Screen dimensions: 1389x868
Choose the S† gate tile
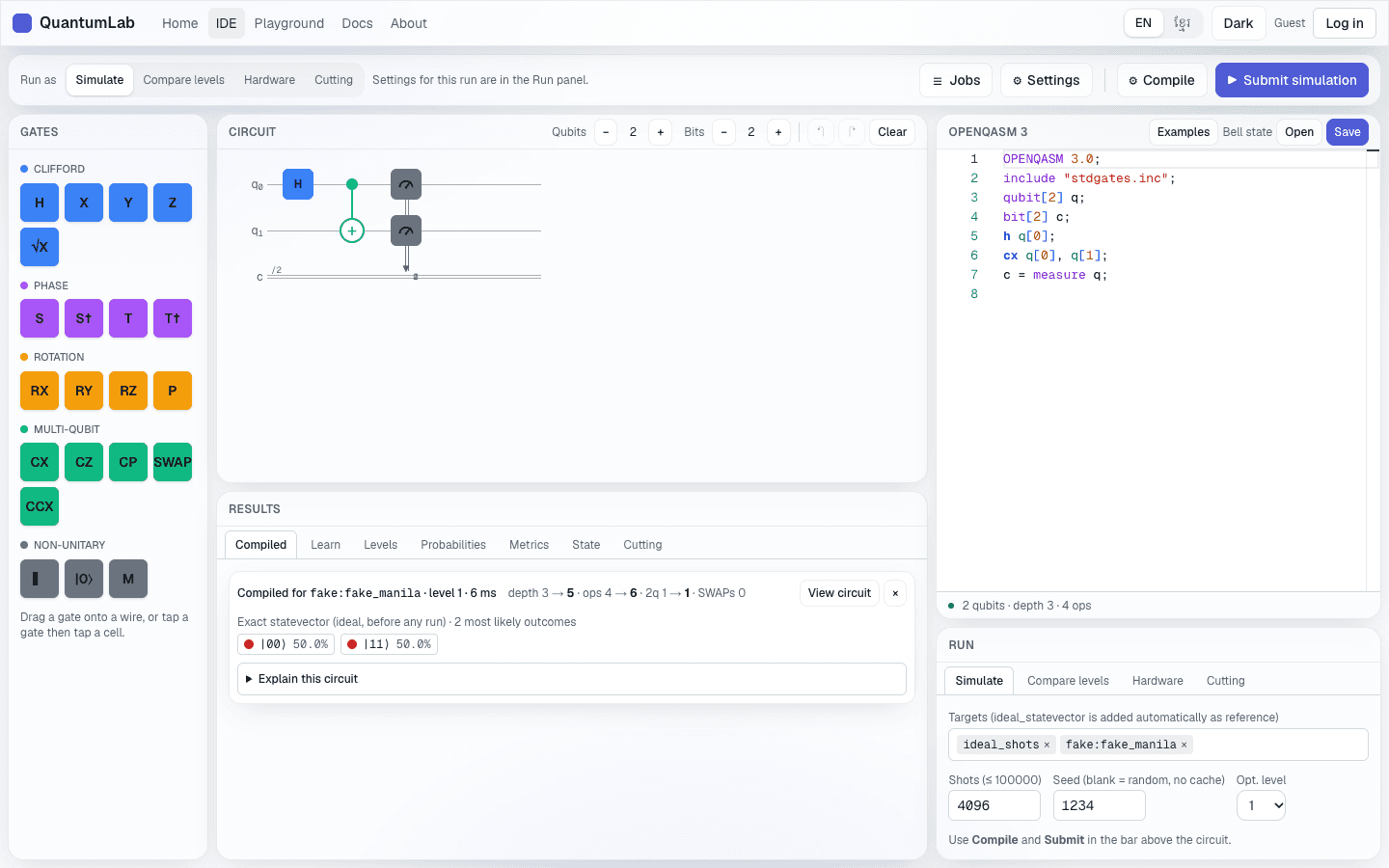tap(84, 318)
